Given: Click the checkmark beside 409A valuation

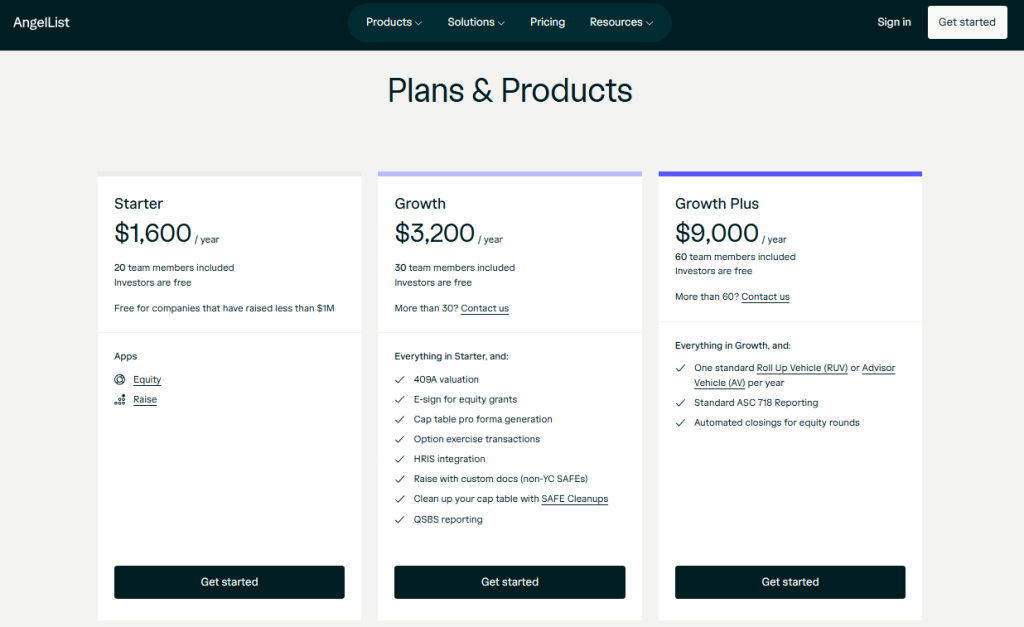Looking at the screenshot, I should coord(400,380).
